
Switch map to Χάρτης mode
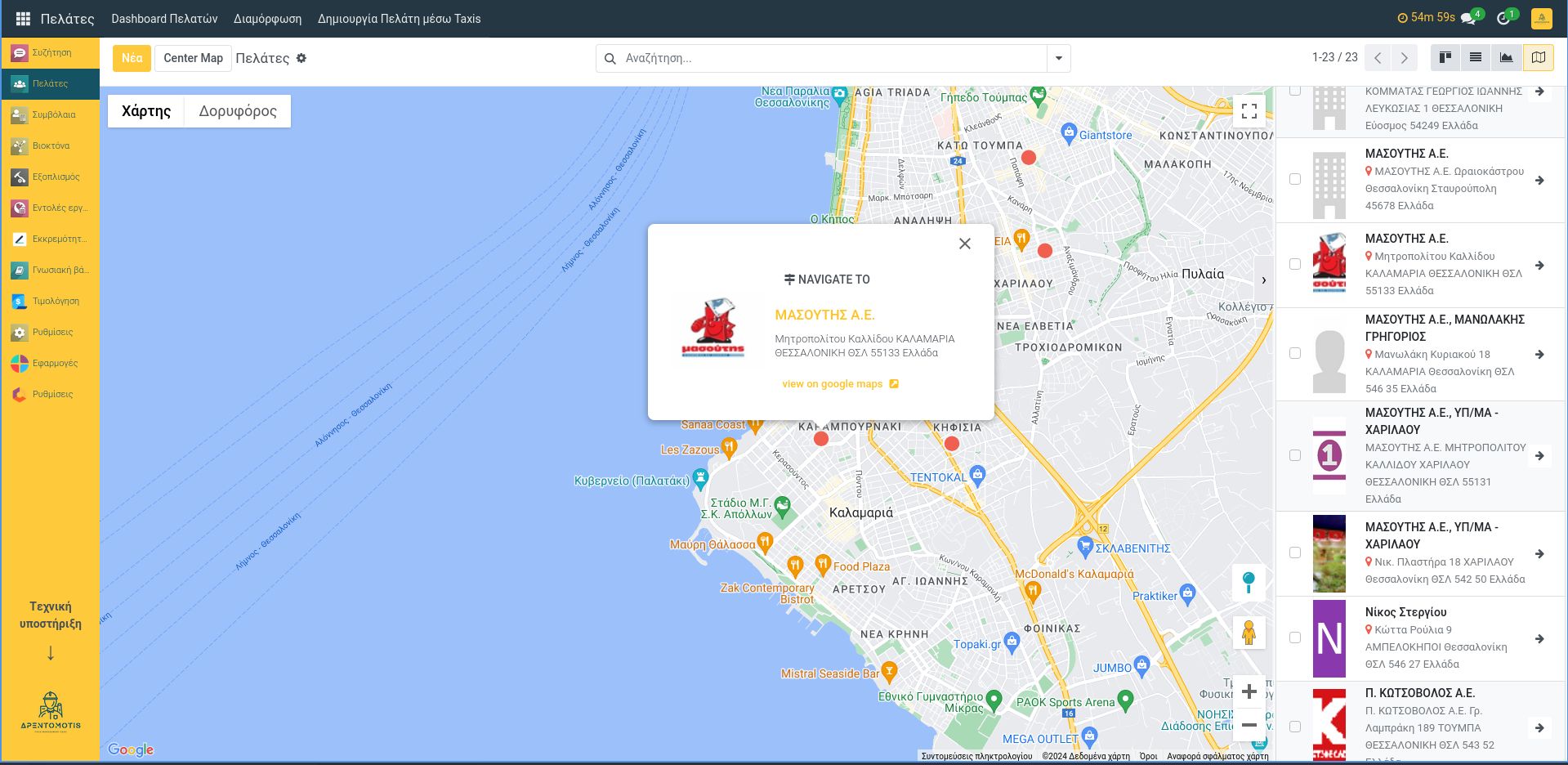tap(146, 111)
